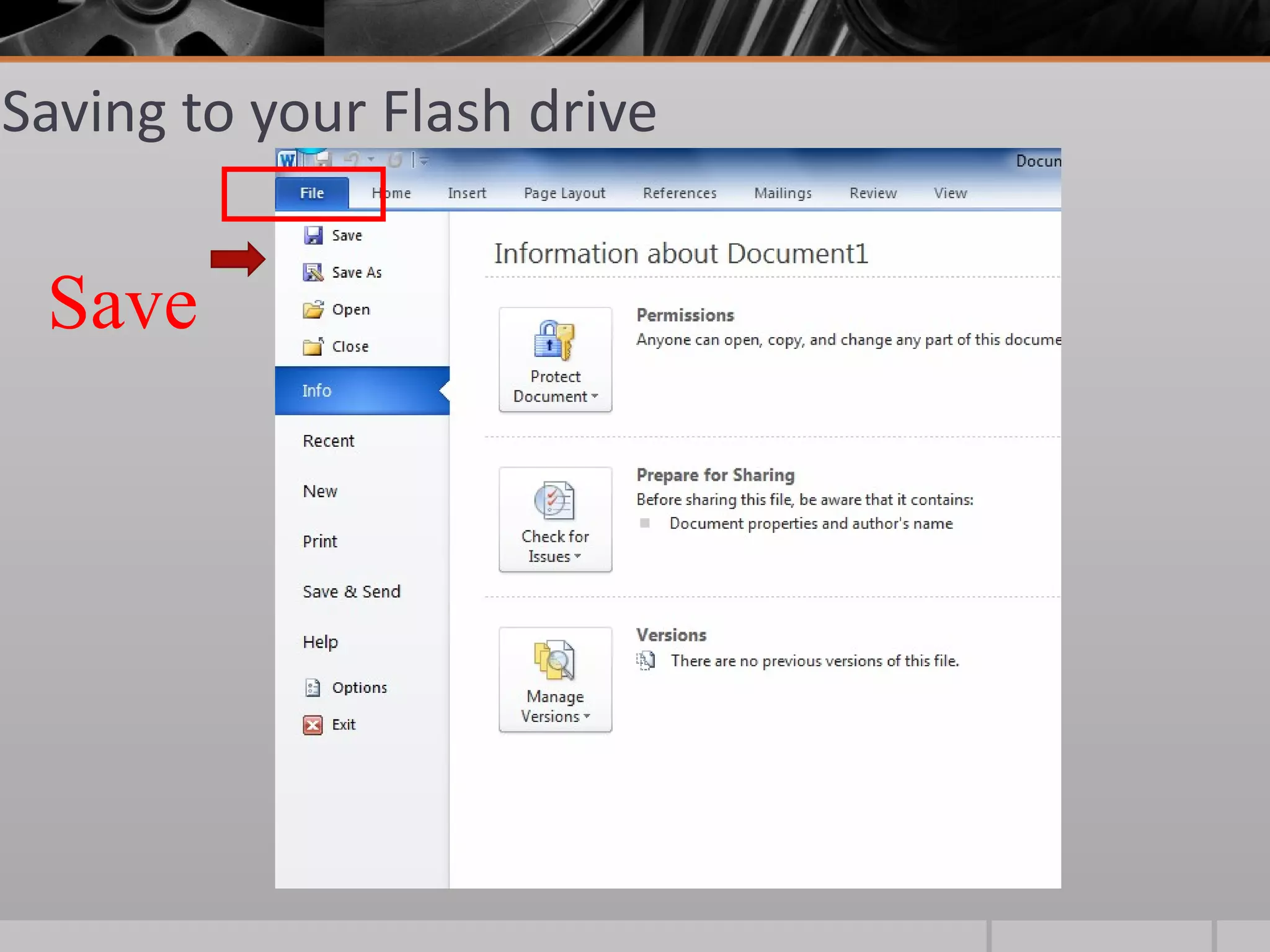Select the blue File tab

pos(312,193)
